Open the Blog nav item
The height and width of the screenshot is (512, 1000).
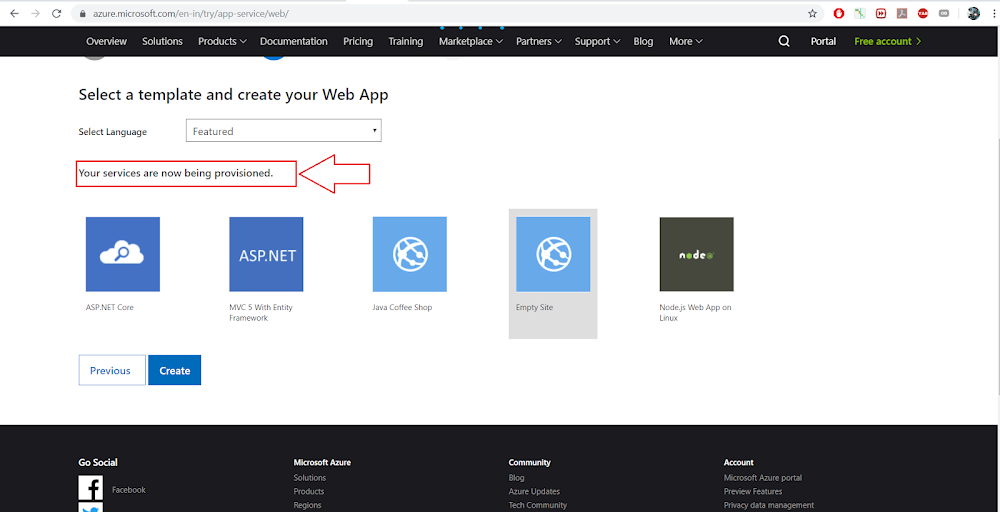coord(643,41)
